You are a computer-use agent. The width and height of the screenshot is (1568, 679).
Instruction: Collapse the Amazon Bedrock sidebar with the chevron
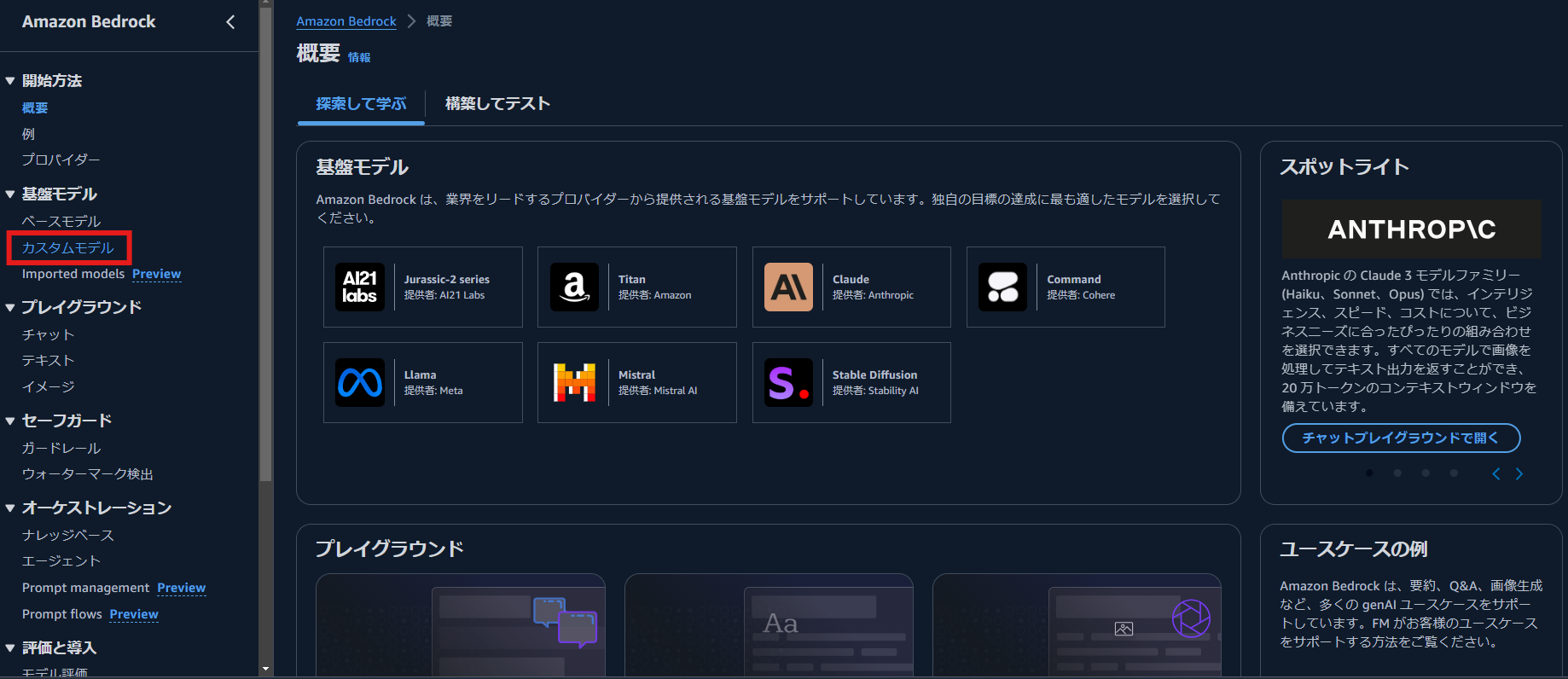click(x=230, y=22)
